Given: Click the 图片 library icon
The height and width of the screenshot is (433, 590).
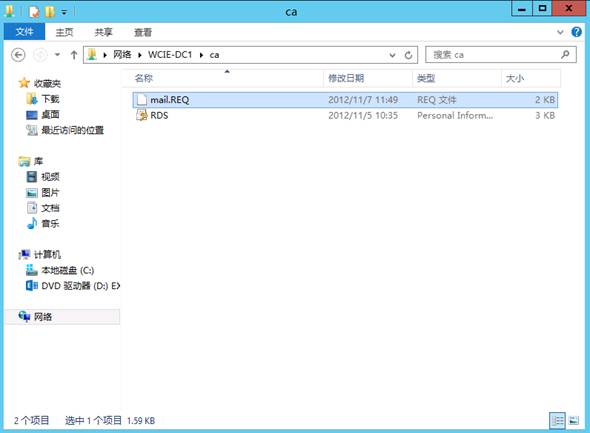Looking at the screenshot, I should (32, 193).
